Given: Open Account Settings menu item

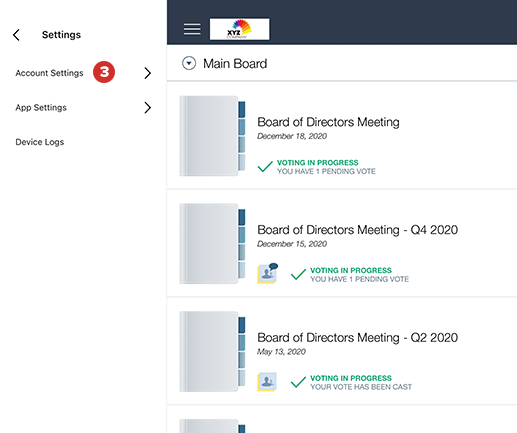Looking at the screenshot, I should (49, 73).
